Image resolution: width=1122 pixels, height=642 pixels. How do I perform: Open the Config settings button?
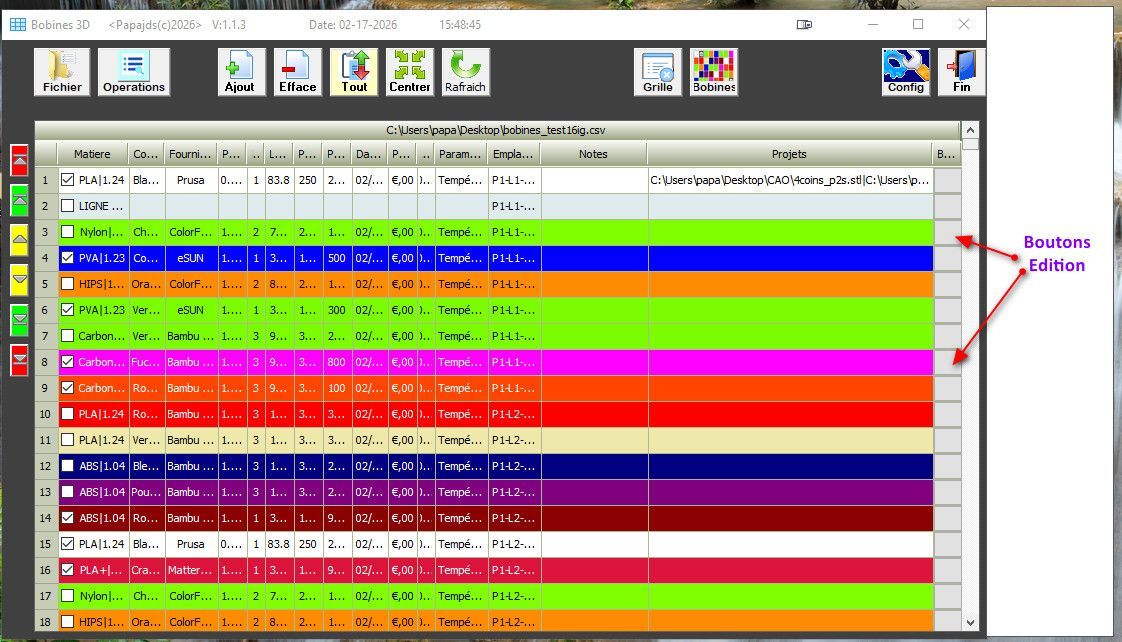point(906,72)
